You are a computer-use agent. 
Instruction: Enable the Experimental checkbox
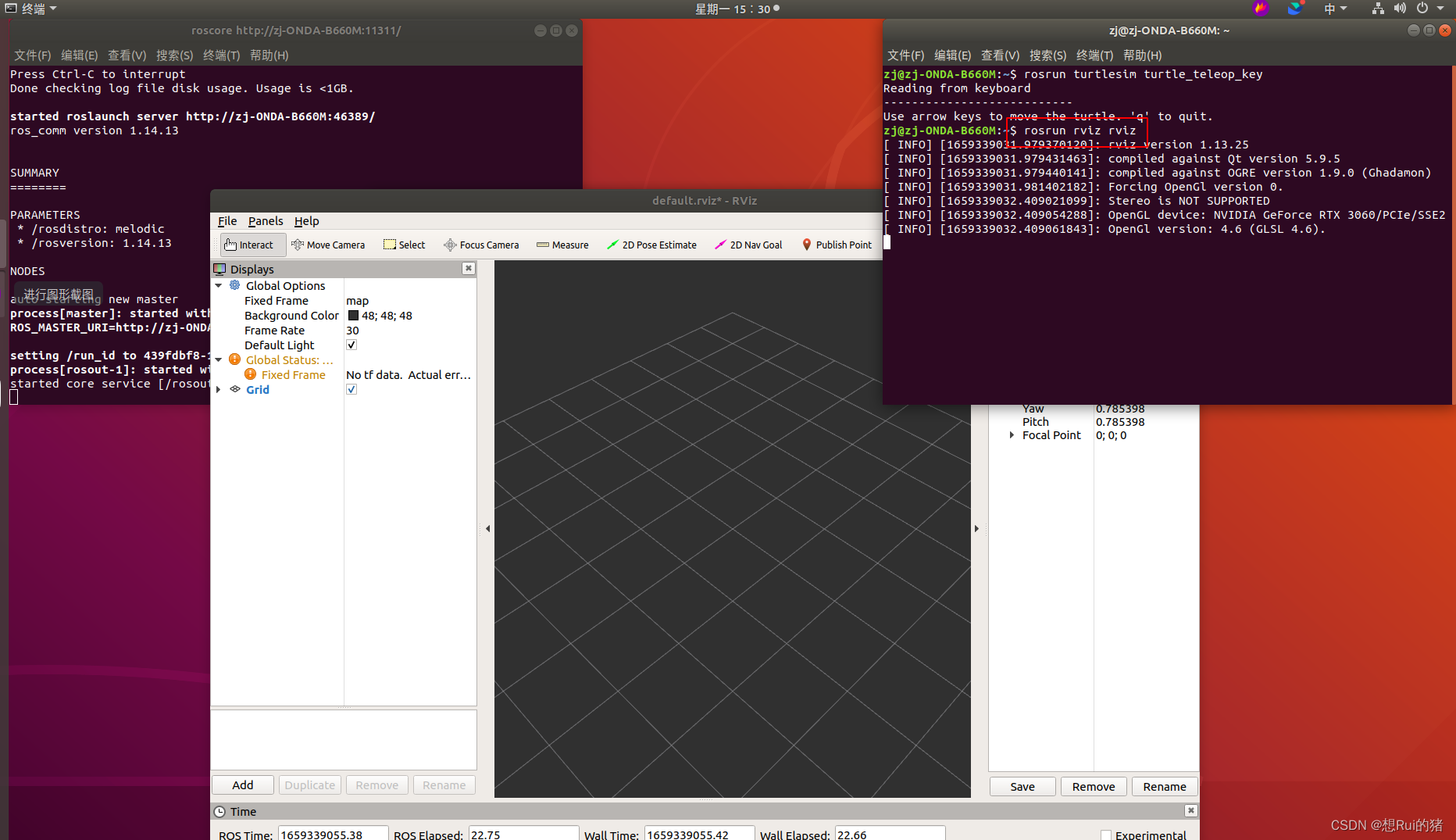click(1106, 835)
